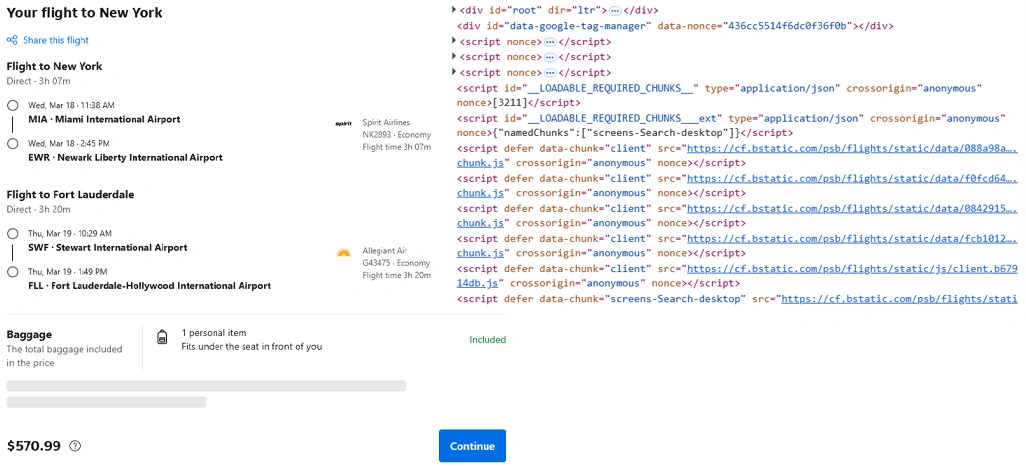Expand the div id root node

coord(453,10)
